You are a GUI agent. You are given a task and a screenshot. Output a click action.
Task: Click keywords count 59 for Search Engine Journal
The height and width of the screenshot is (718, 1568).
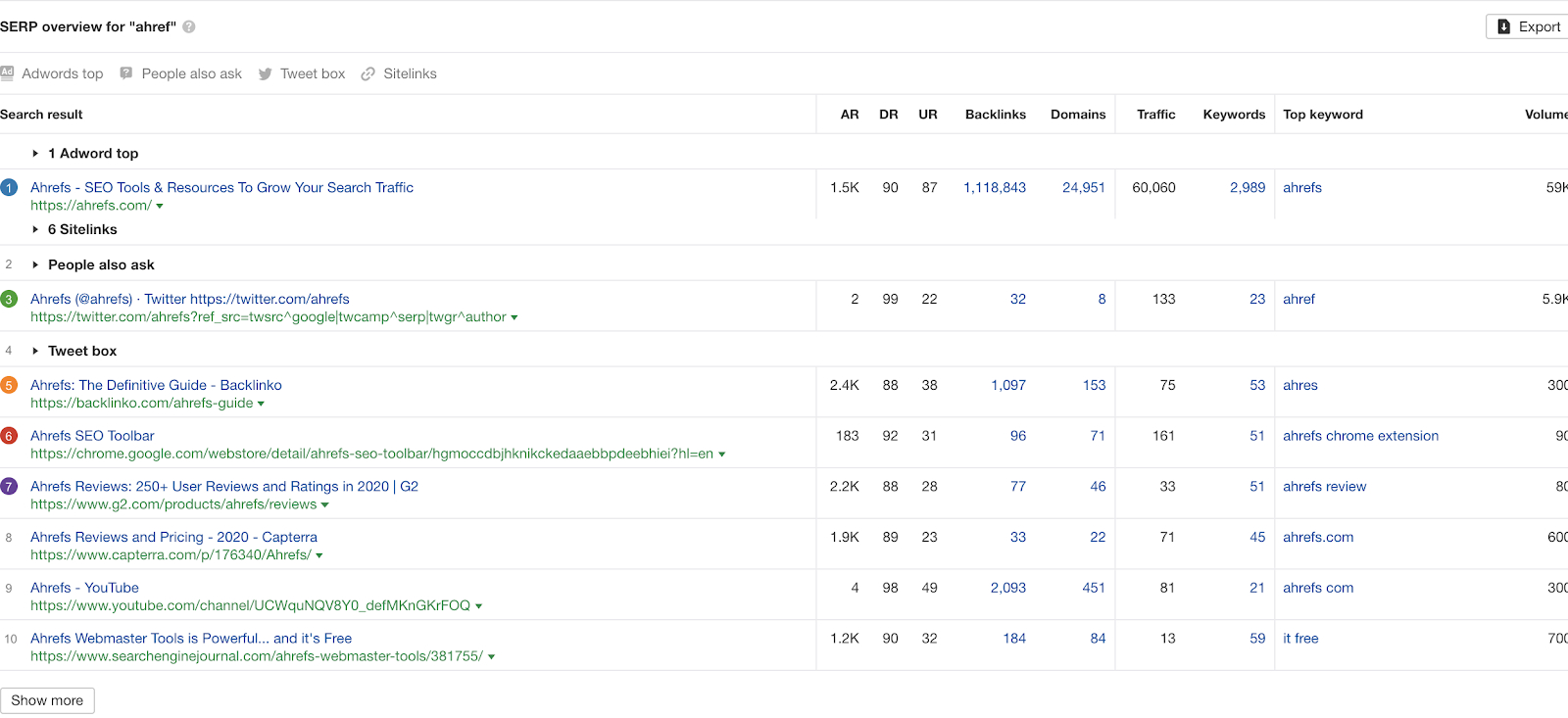[1257, 638]
